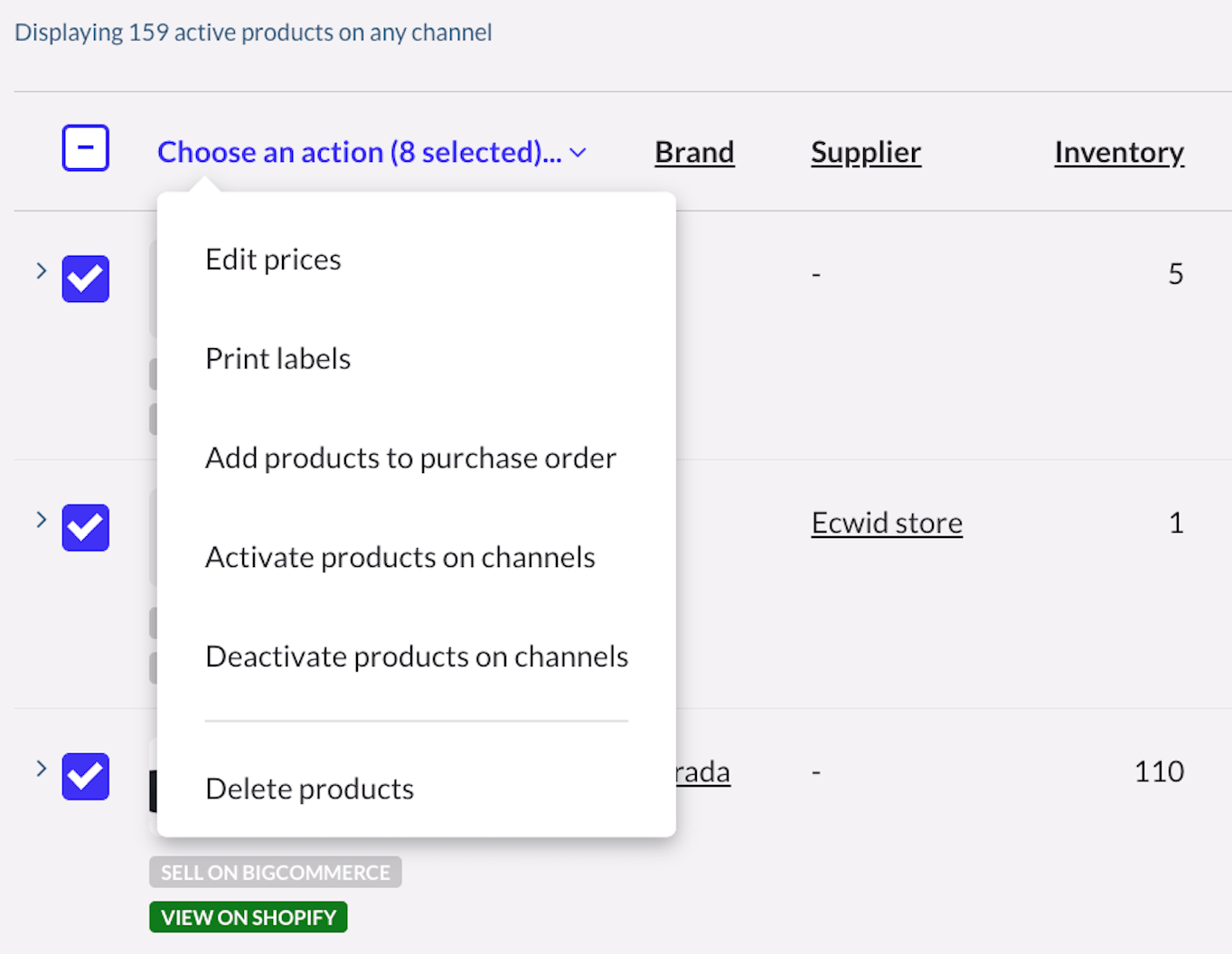Viewport: 1232px width, 954px height.
Task: Click the Sell on BigCommerce badge
Action: [x=276, y=873]
